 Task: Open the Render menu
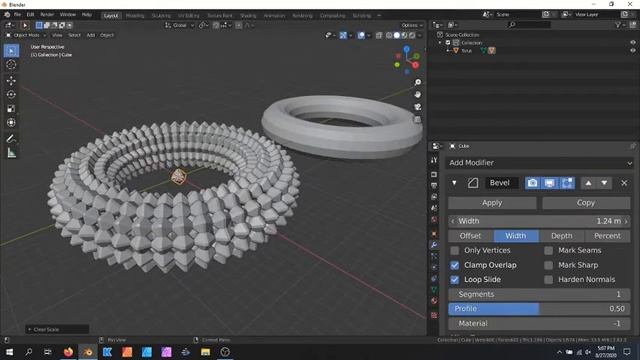tap(47, 15)
